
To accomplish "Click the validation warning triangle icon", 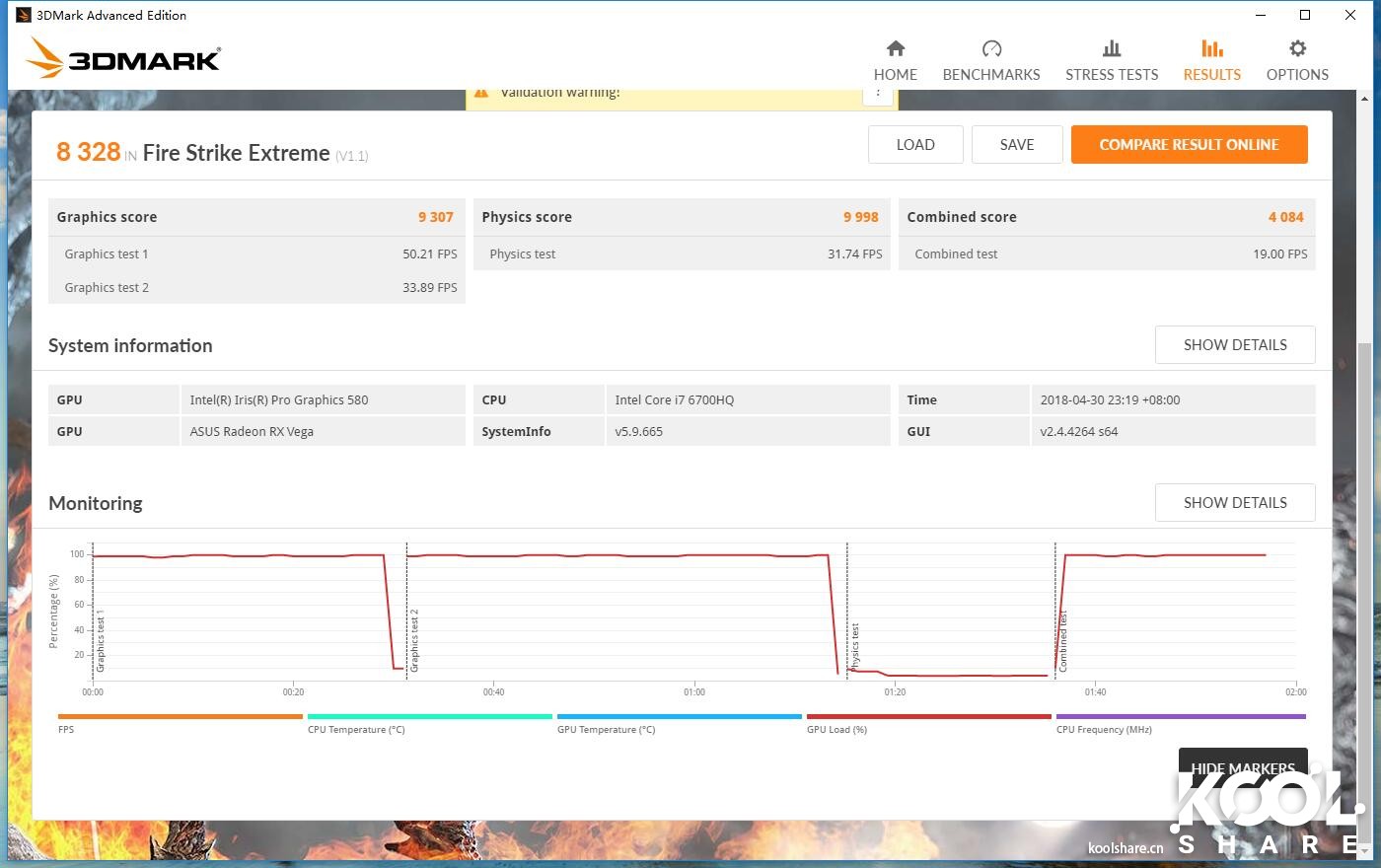I will coord(481,94).
